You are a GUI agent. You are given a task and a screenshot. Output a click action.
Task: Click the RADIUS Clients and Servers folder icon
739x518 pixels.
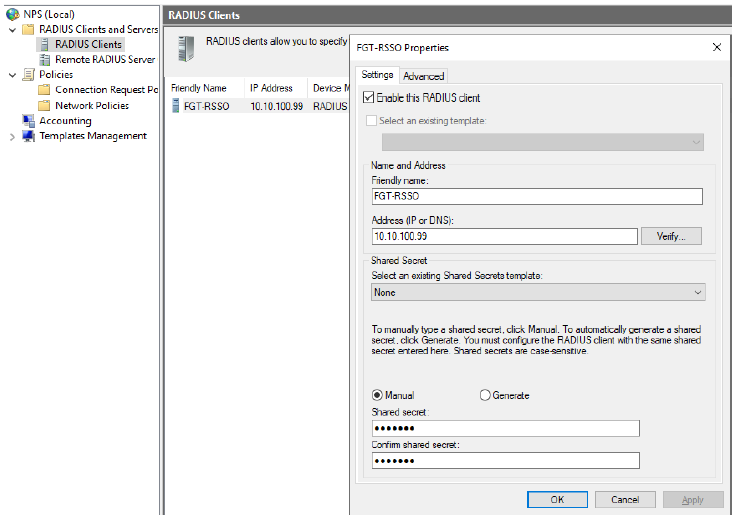(x=28, y=29)
